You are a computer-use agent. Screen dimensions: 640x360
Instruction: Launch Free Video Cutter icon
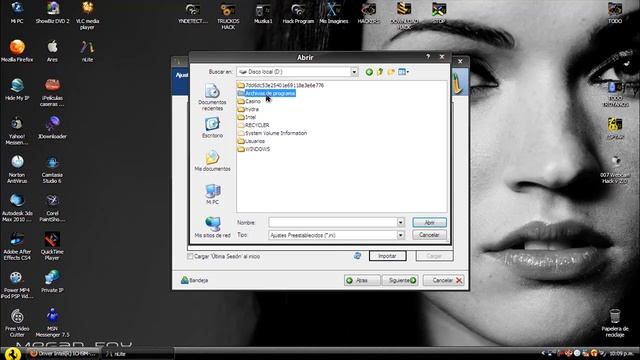click(x=17, y=323)
